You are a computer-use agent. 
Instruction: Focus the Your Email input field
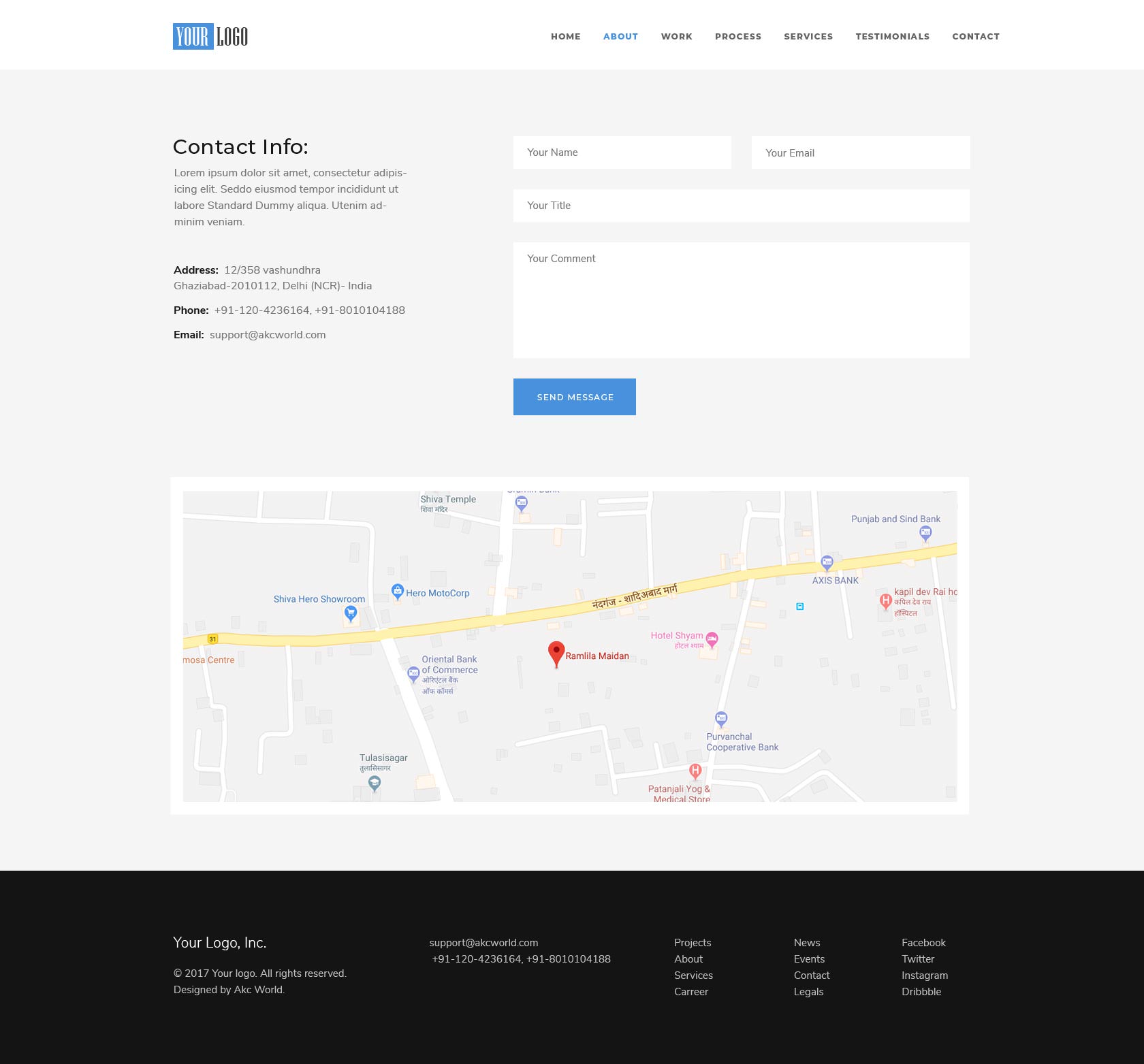861,152
